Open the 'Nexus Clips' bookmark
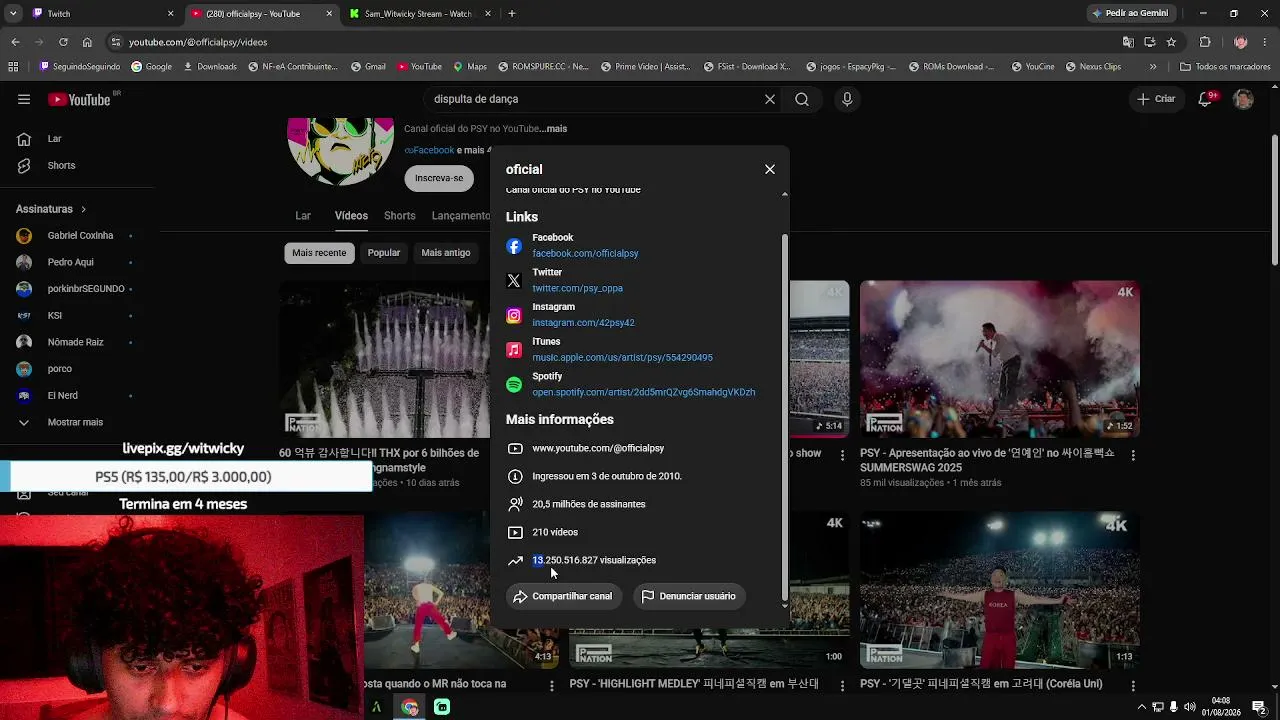 point(1092,67)
